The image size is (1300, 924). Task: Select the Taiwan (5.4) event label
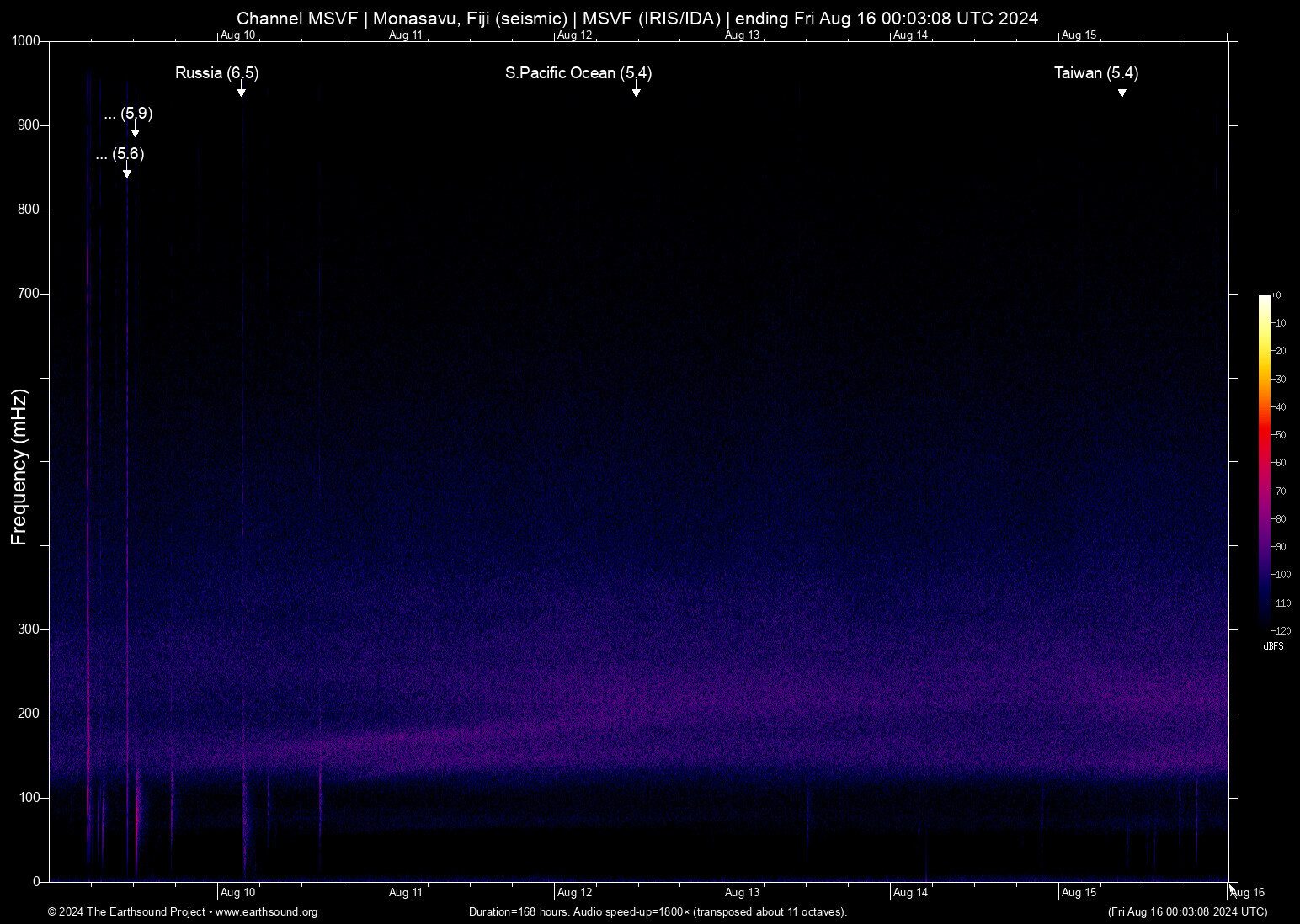pos(1095,73)
